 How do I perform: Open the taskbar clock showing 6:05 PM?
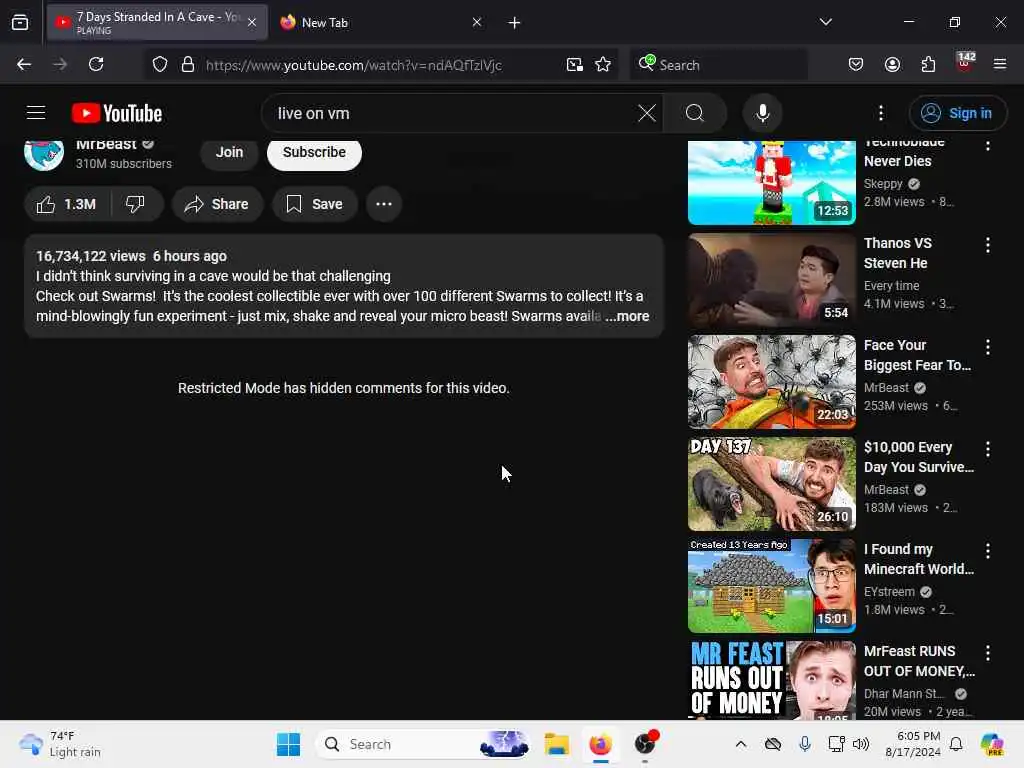[913, 744]
